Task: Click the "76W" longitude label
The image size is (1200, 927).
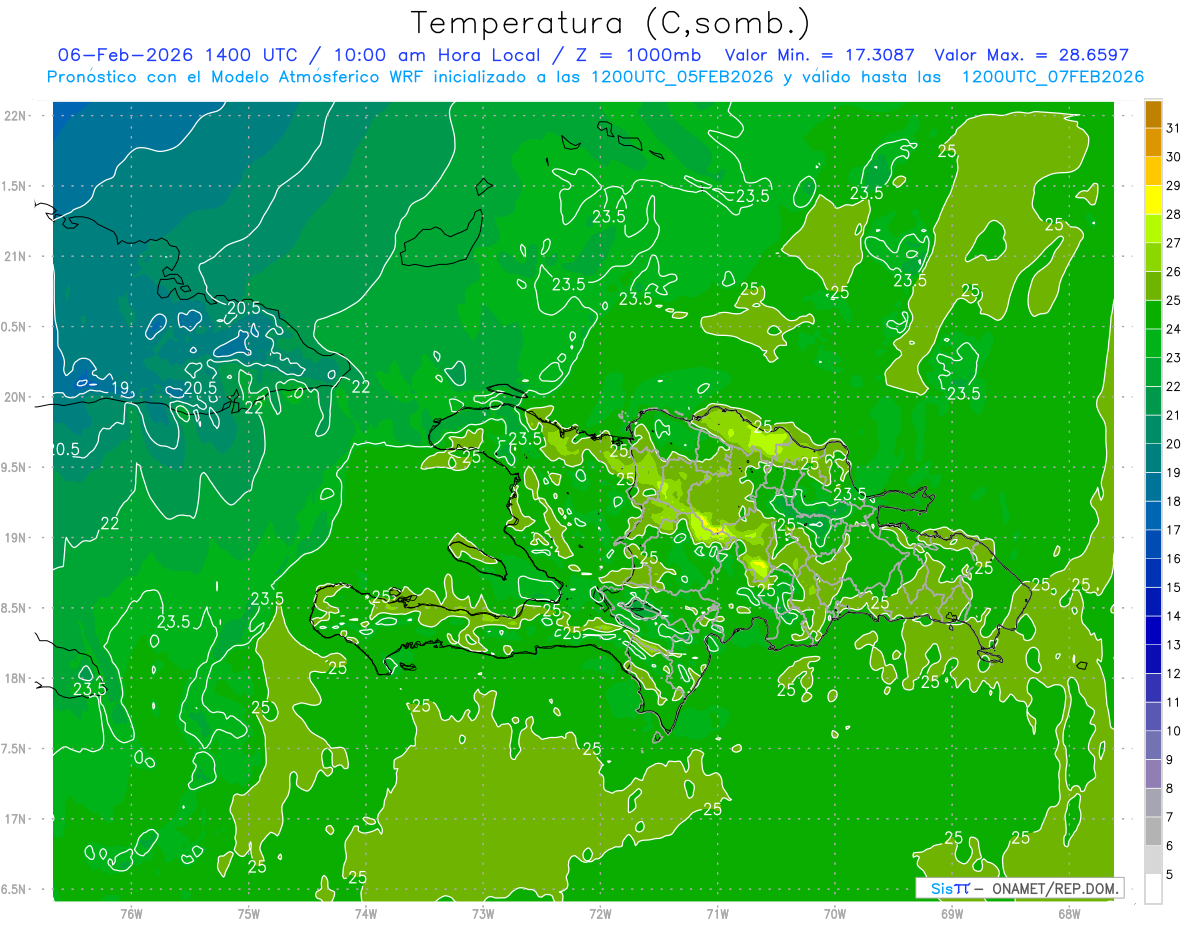Action: pos(131,914)
